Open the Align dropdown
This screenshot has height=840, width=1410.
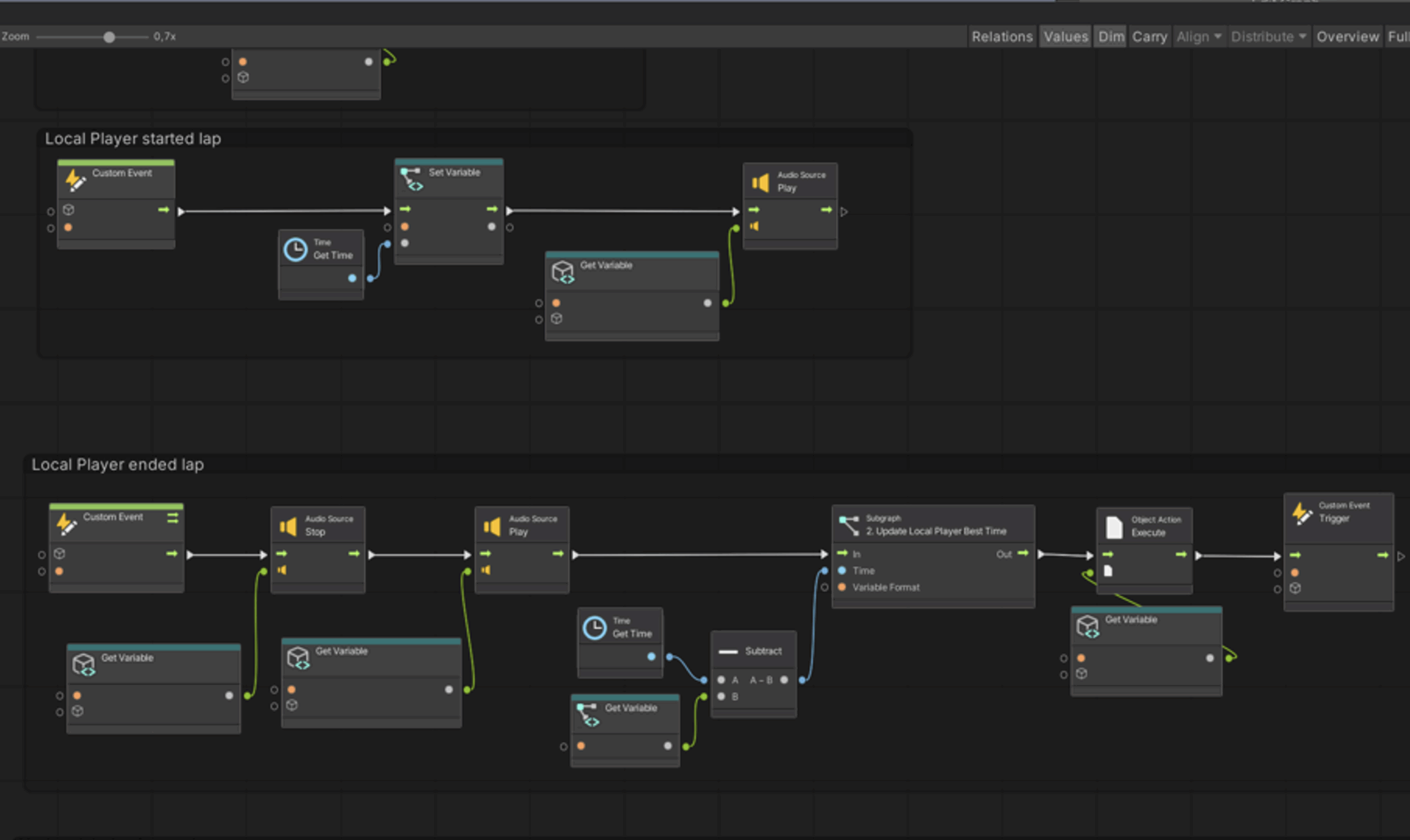tap(1198, 37)
